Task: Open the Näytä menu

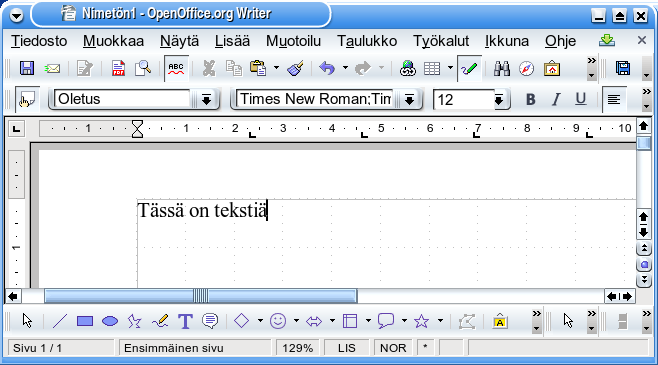Action: [x=179, y=41]
